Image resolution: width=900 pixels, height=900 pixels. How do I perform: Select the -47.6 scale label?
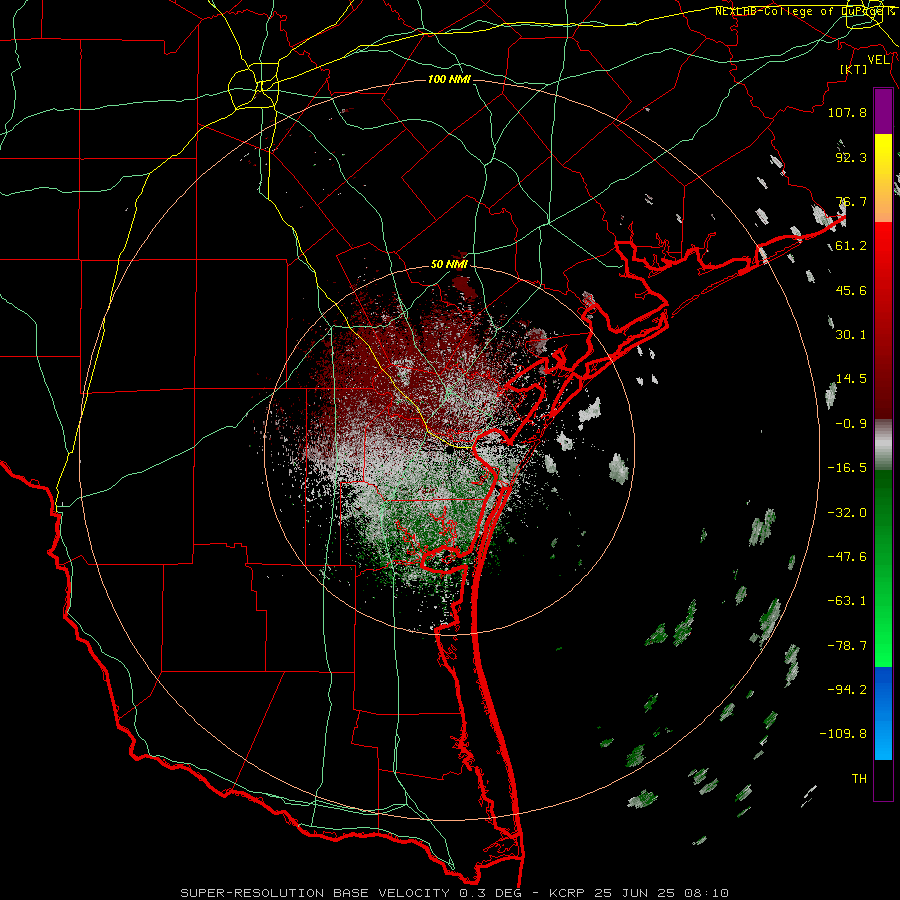847,557
